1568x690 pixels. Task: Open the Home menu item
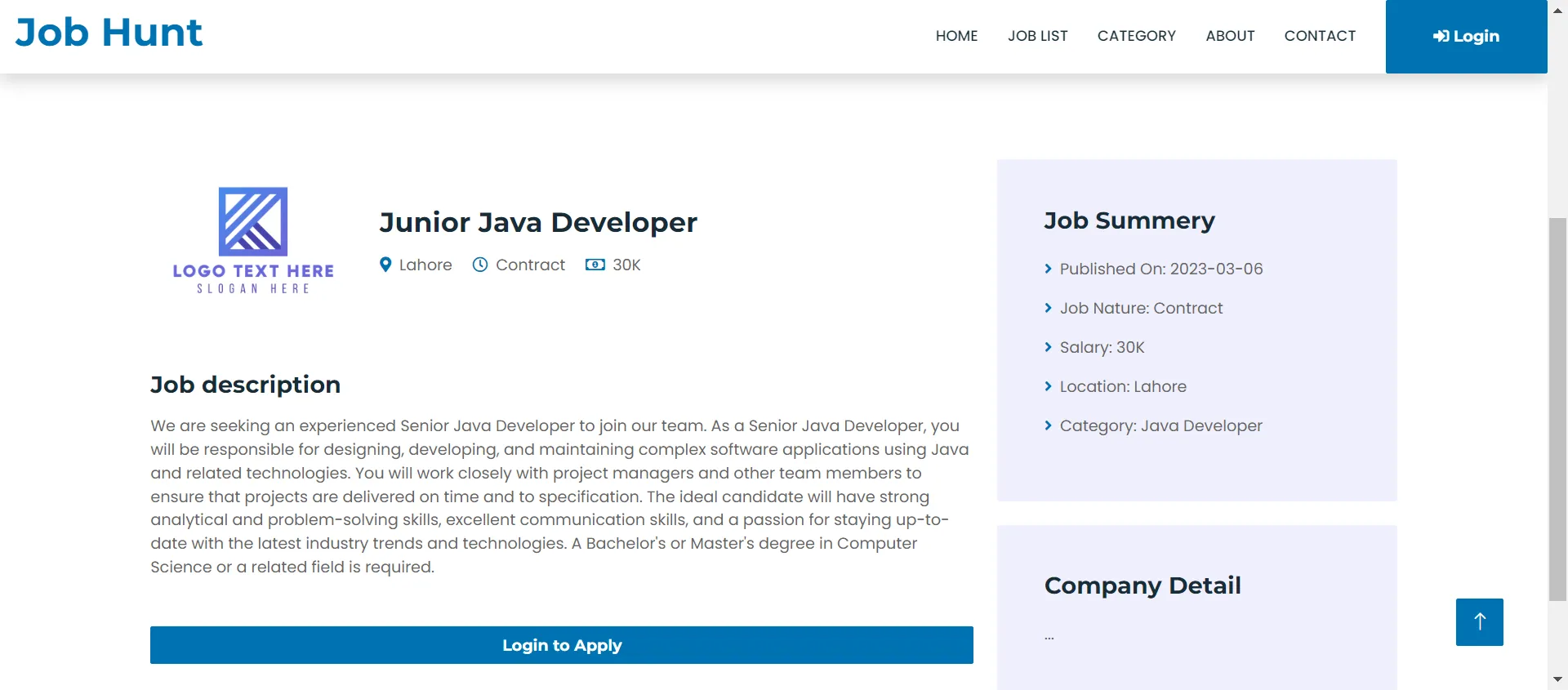[956, 36]
